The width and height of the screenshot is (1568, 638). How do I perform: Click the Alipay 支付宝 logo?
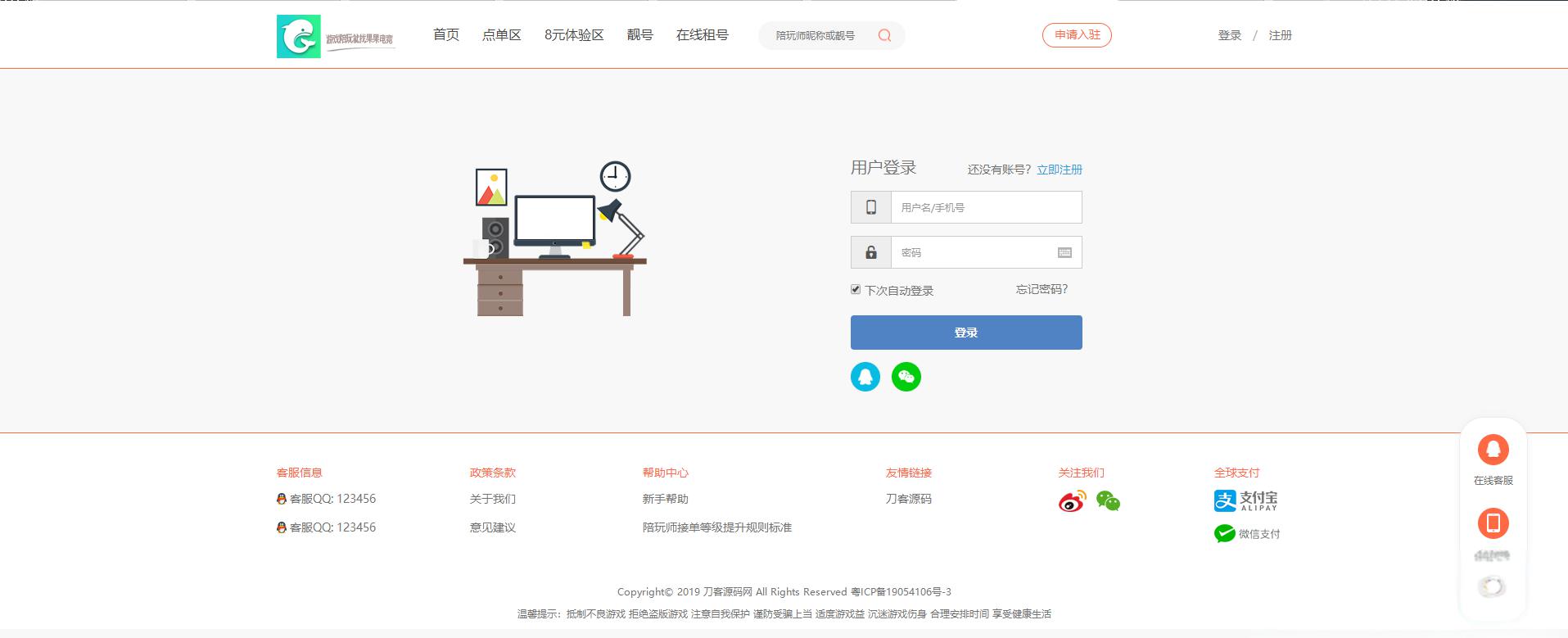pos(1245,500)
